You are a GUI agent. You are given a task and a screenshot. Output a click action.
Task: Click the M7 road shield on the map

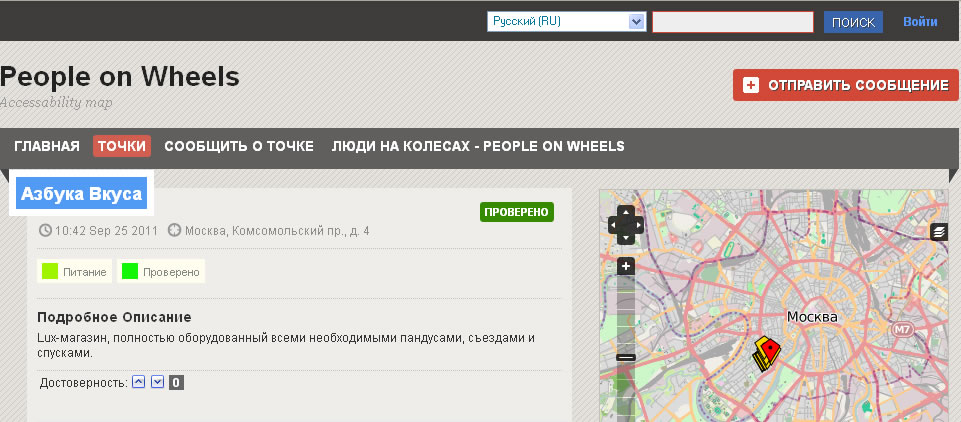(902, 330)
